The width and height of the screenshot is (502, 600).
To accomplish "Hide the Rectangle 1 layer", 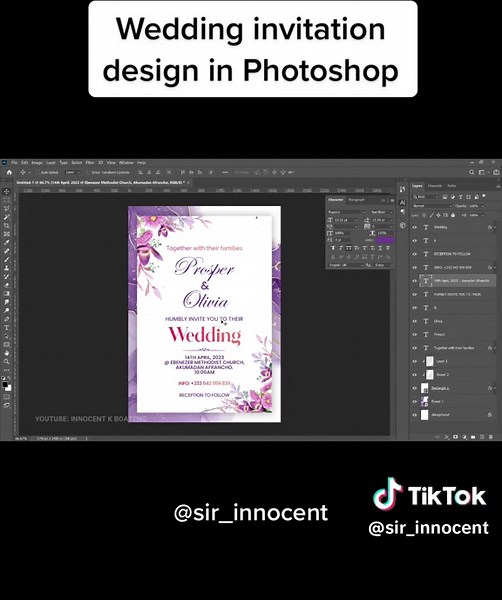I will tap(414, 388).
